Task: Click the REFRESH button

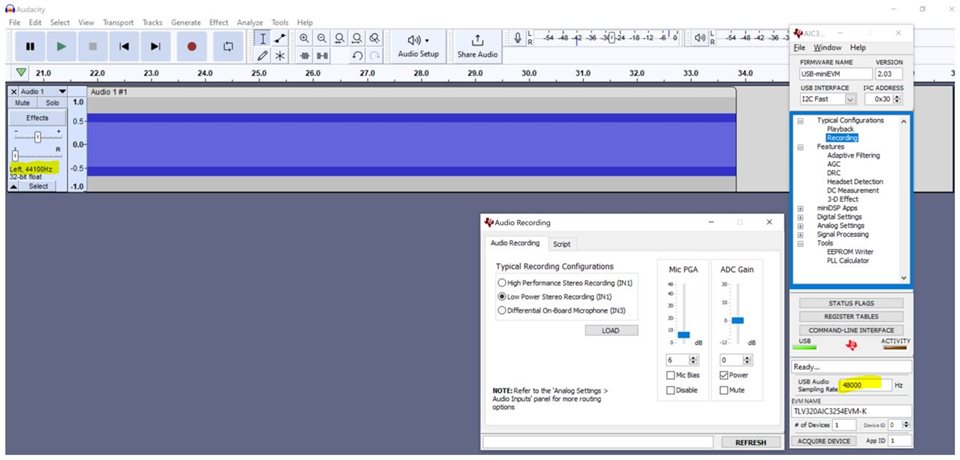Action: pyautogui.click(x=751, y=442)
